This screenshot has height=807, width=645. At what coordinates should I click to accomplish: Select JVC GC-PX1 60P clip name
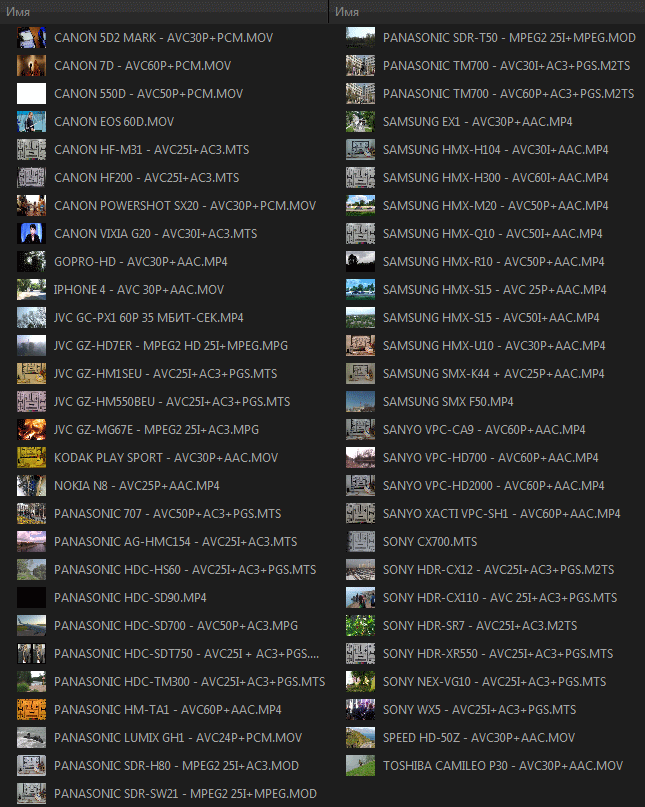coord(149,318)
